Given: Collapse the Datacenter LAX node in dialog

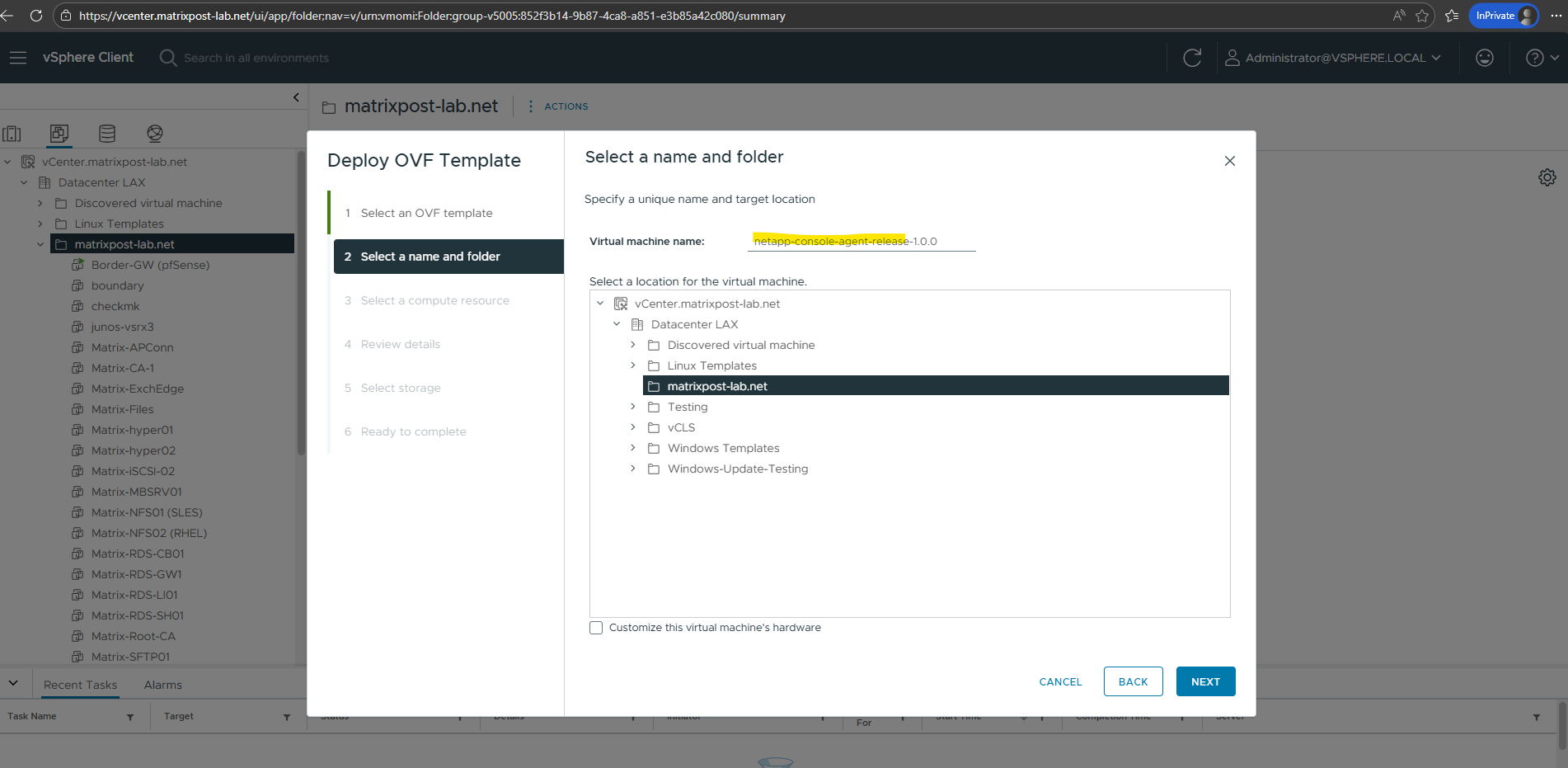Looking at the screenshot, I should click(x=617, y=324).
